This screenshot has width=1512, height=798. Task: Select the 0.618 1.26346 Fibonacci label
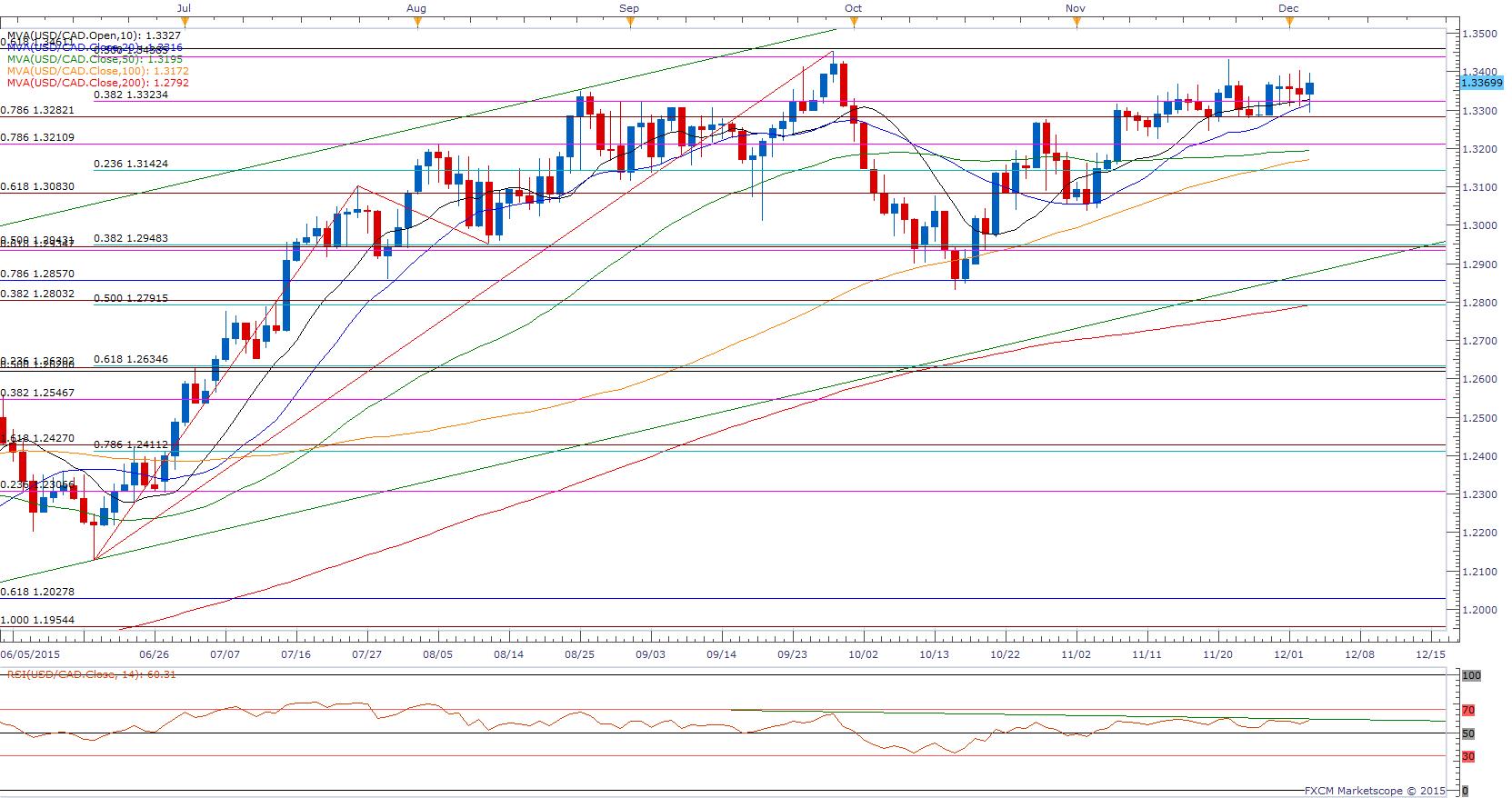131,360
